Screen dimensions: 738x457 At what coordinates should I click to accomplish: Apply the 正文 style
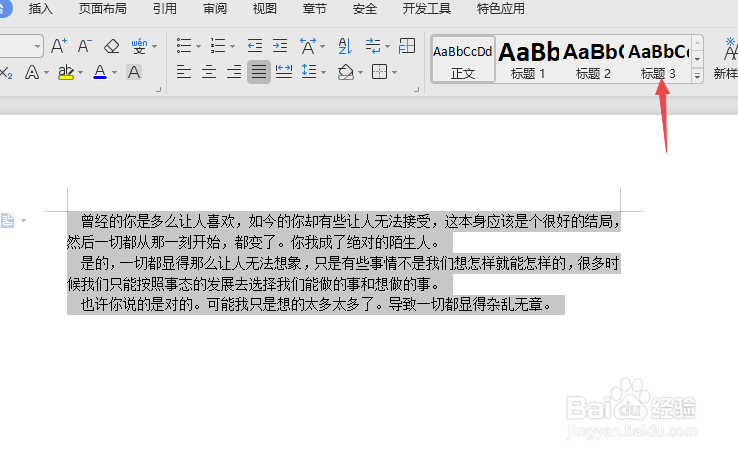pyautogui.click(x=463, y=59)
